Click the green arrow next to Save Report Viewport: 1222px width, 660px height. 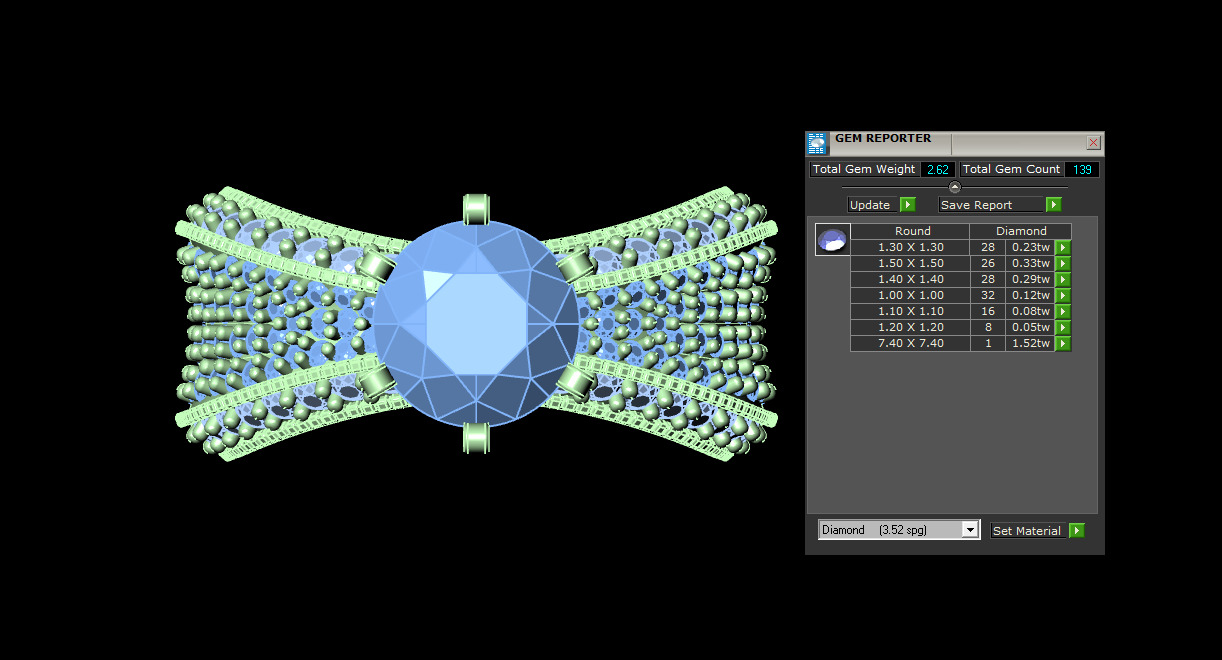(1053, 205)
